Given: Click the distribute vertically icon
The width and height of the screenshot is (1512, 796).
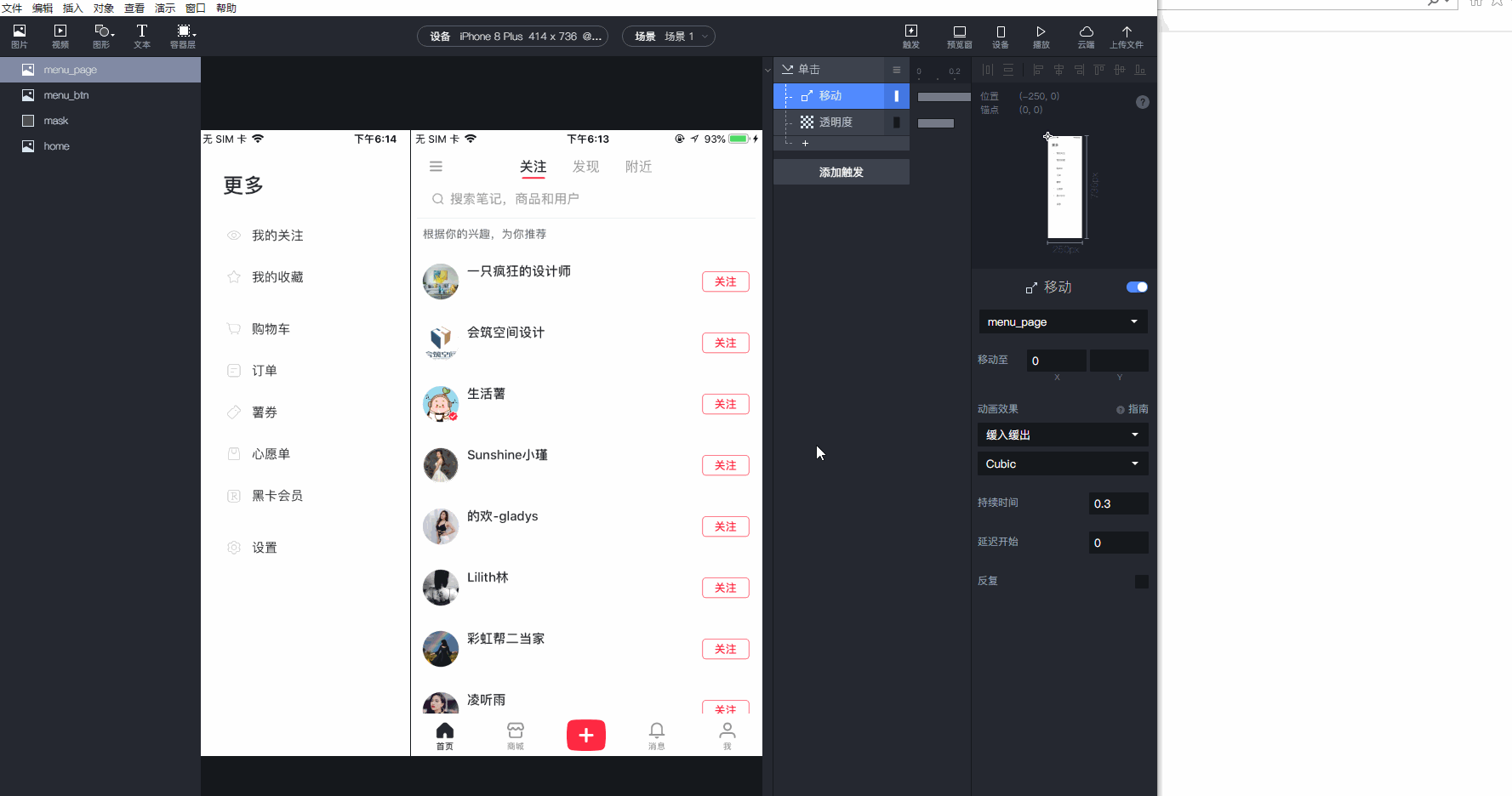Looking at the screenshot, I should (x=1008, y=70).
